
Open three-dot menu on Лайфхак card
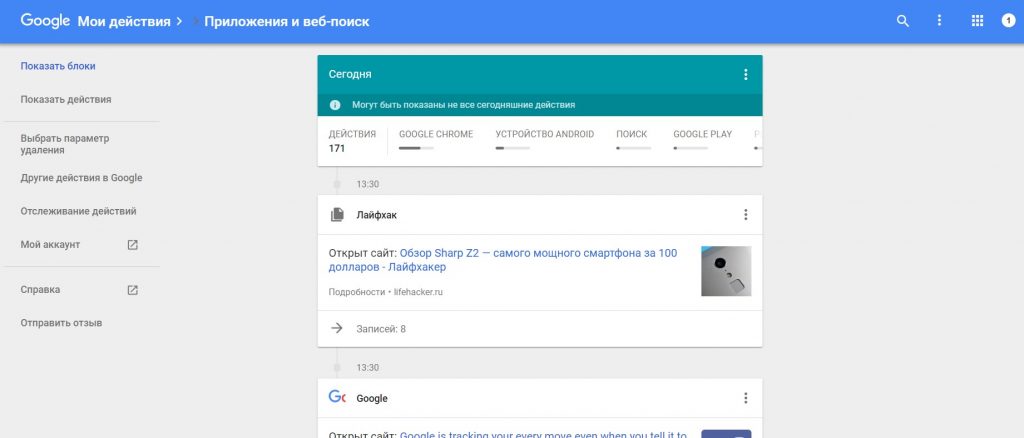click(x=745, y=215)
